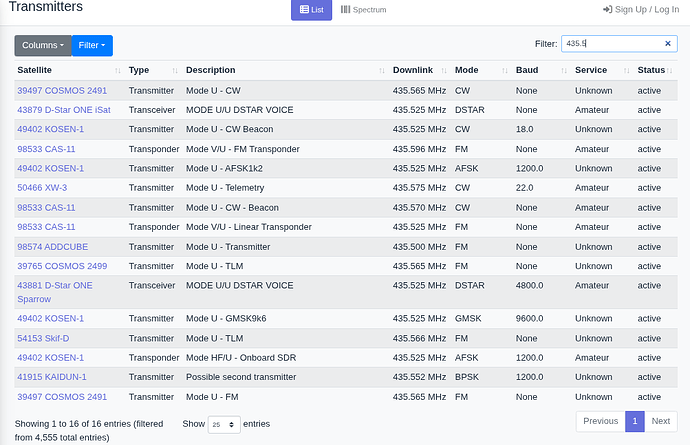Select page 1 in pagination
690x445 pixels.
click(634, 421)
